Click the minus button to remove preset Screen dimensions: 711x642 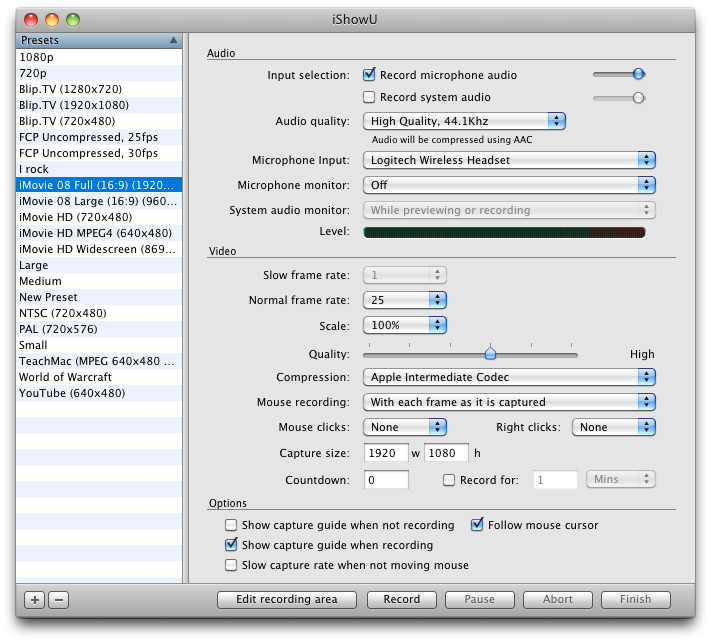(x=58, y=600)
